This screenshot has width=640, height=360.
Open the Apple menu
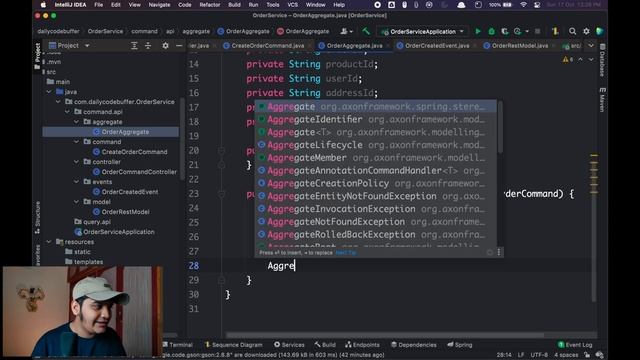pyautogui.click(x=43, y=5)
